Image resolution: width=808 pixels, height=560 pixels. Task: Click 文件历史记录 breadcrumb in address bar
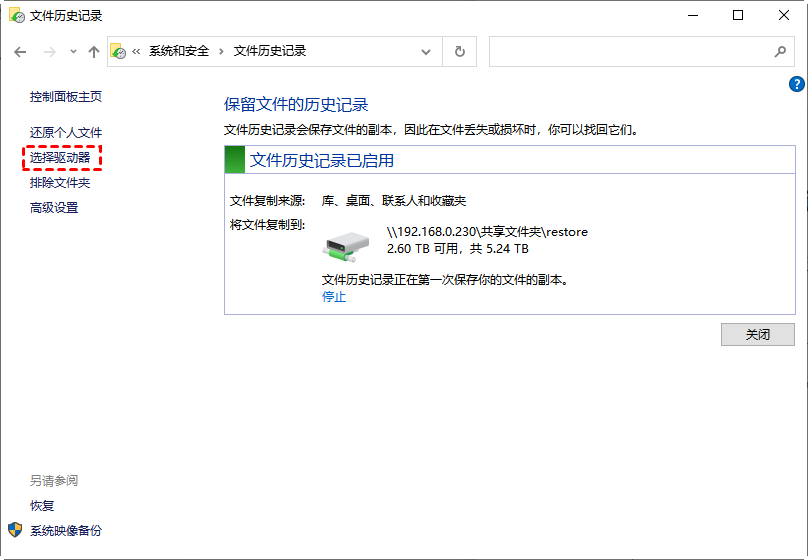(x=270, y=51)
